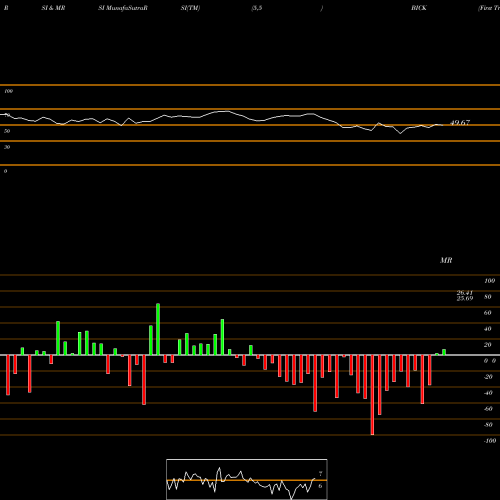
Task: Click the BRCK ticker label
Action: (419, 8)
